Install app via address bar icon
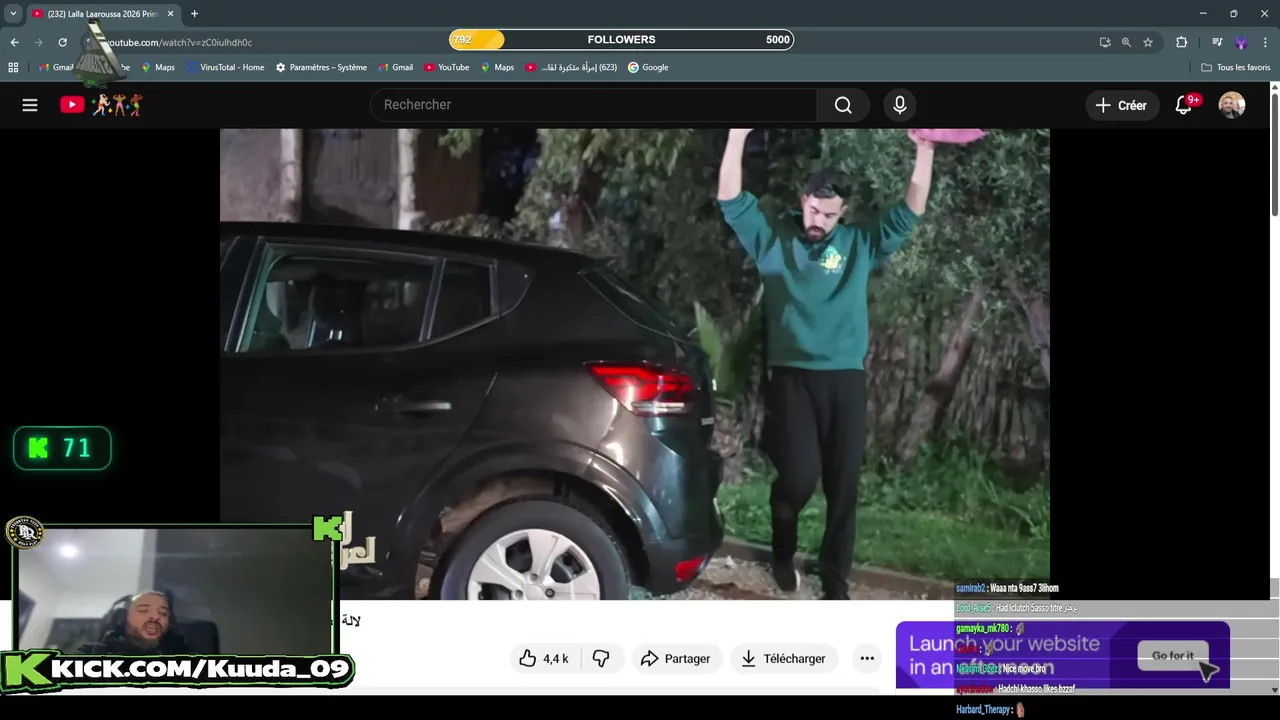 click(x=1105, y=42)
